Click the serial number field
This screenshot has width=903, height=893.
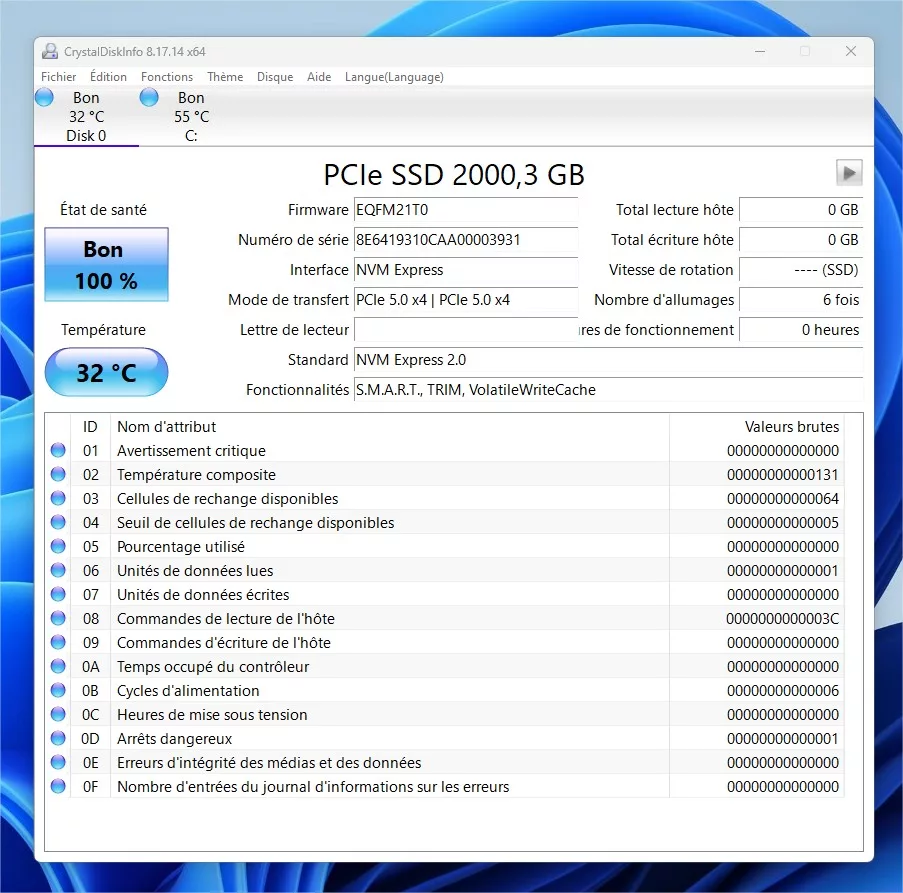pos(466,240)
